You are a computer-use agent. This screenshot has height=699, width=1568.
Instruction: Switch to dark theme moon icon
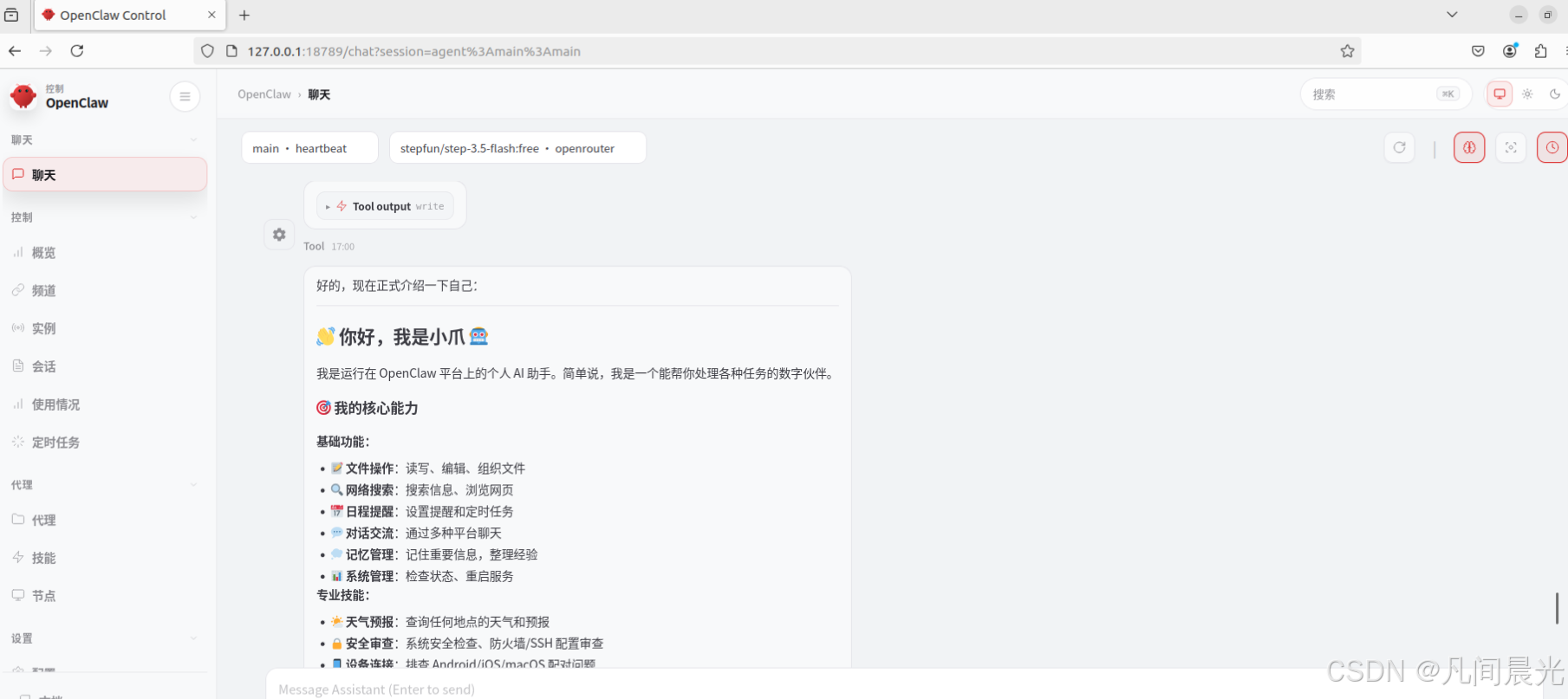click(x=1555, y=94)
